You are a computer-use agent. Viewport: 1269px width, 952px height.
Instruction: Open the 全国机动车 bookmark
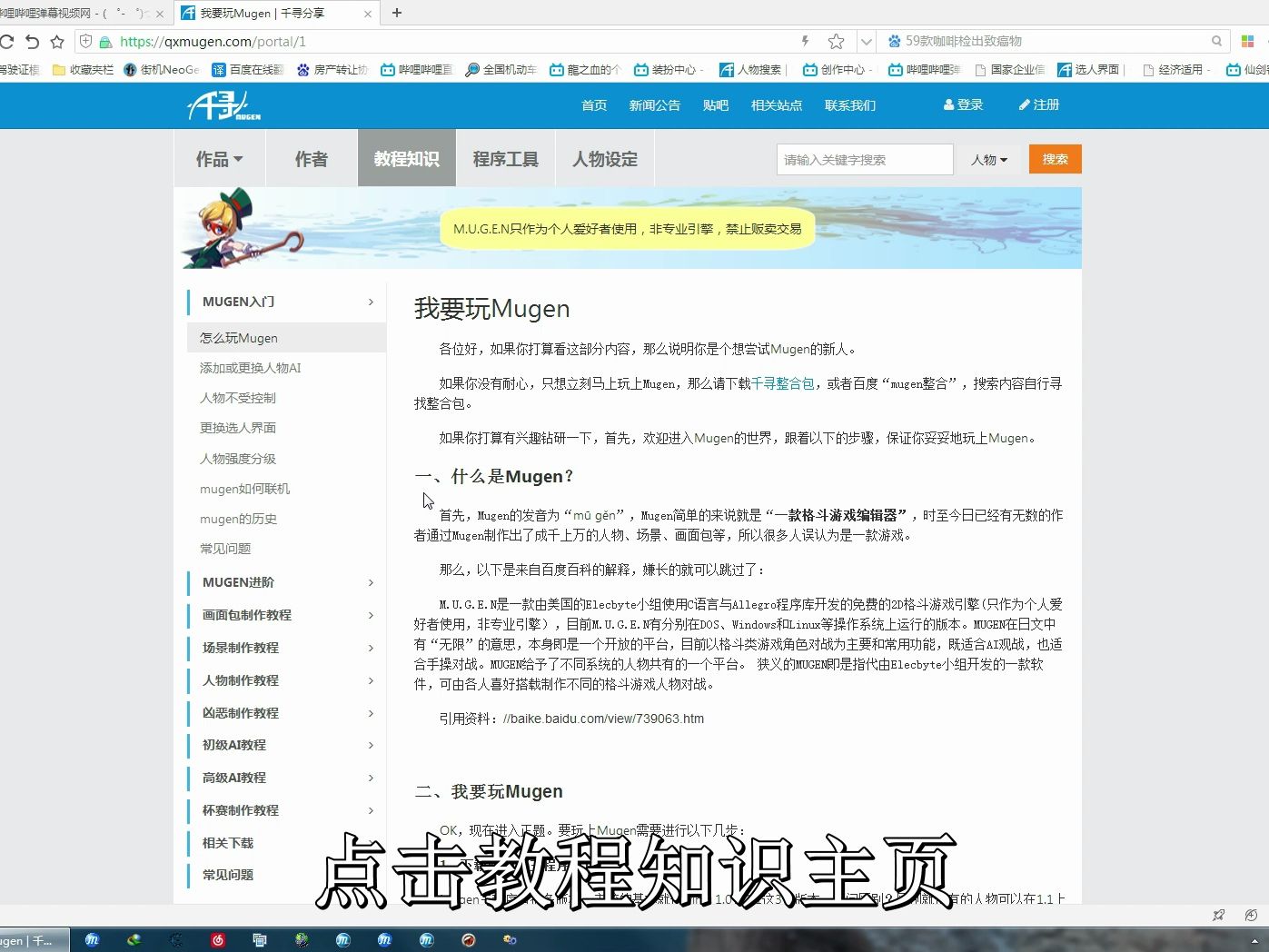501,70
